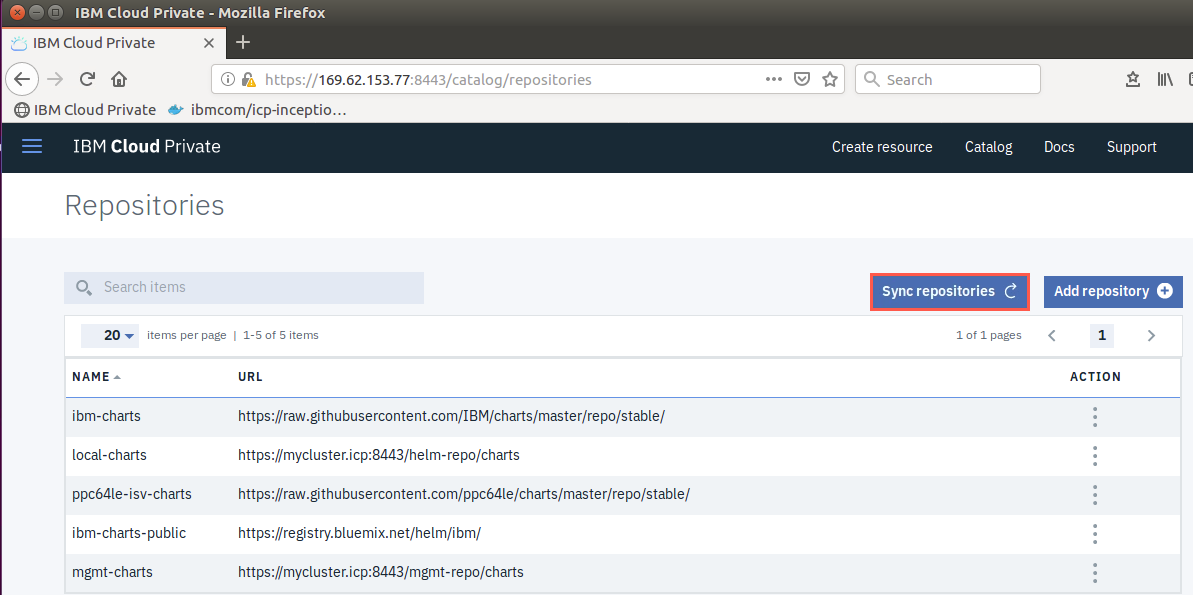Screen dimensions: 1193x595
Task: Click the mycluster.icp helm-repo charts URL
Action: click(379, 455)
